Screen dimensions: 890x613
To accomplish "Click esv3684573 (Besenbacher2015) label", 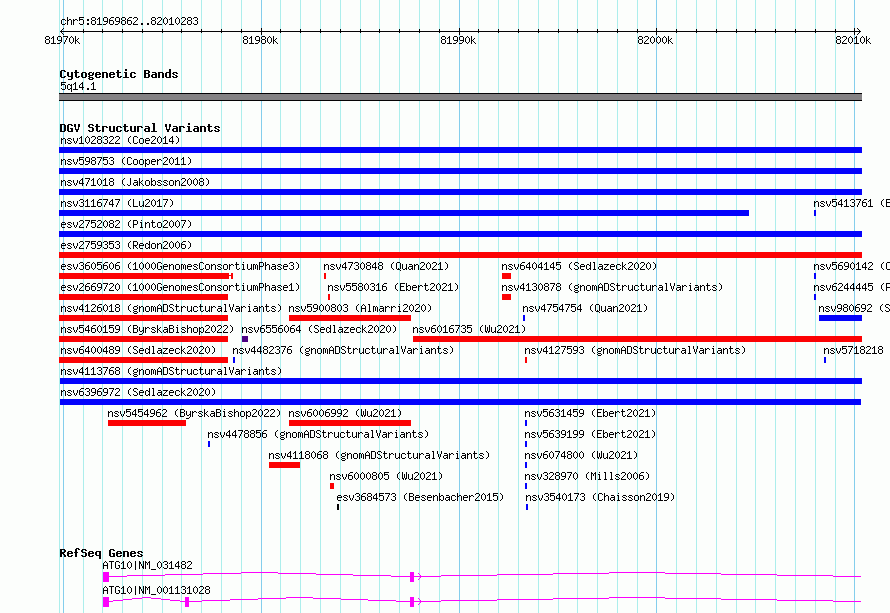I will (x=420, y=497).
